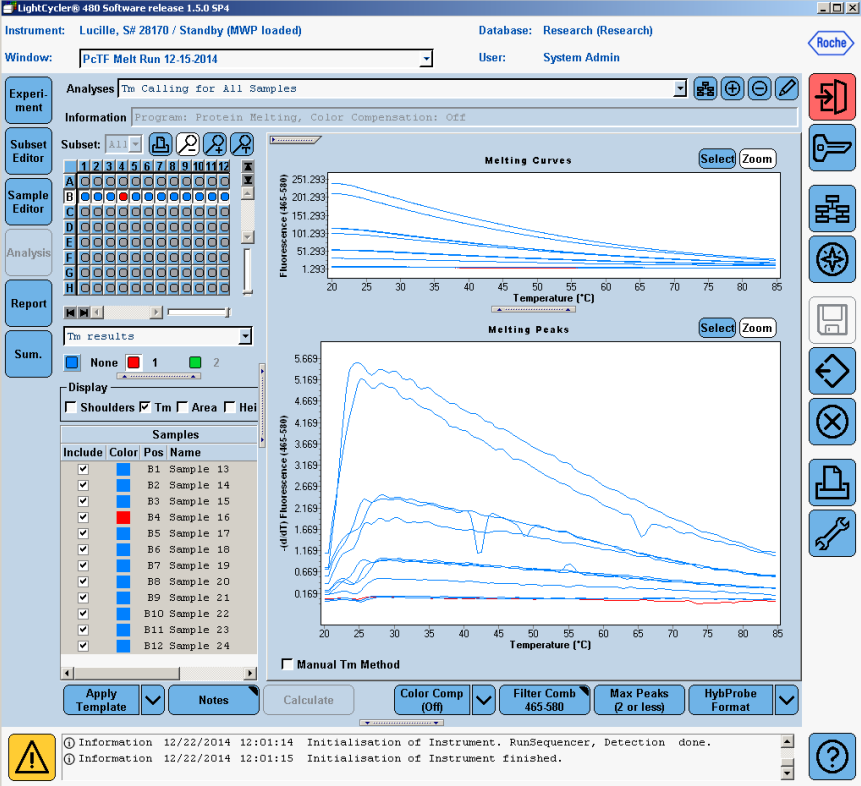Toggle the Manual Tm Method checkbox
861x786 pixels.
288,664
